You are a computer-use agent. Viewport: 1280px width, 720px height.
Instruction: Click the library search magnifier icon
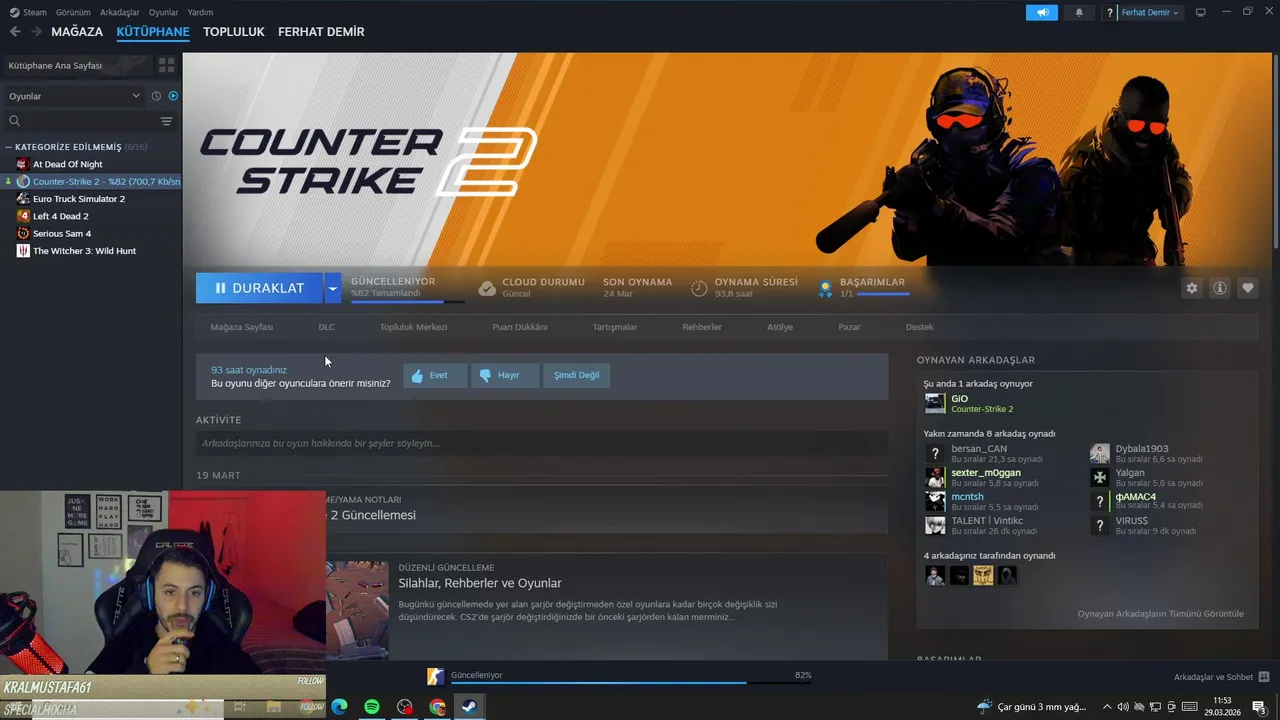pyautogui.click(x=14, y=121)
